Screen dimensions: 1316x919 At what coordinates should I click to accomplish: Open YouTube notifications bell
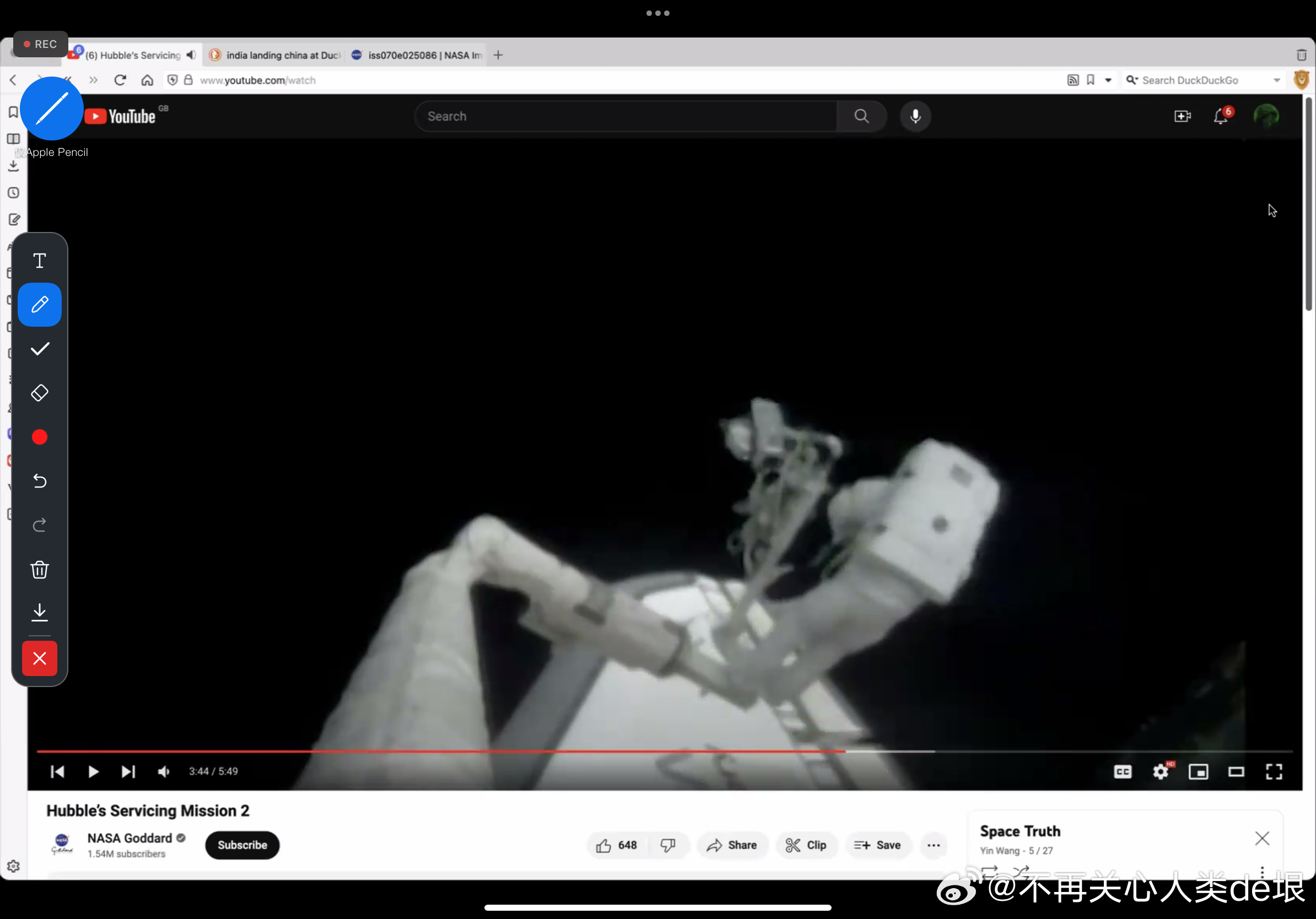(1221, 116)
